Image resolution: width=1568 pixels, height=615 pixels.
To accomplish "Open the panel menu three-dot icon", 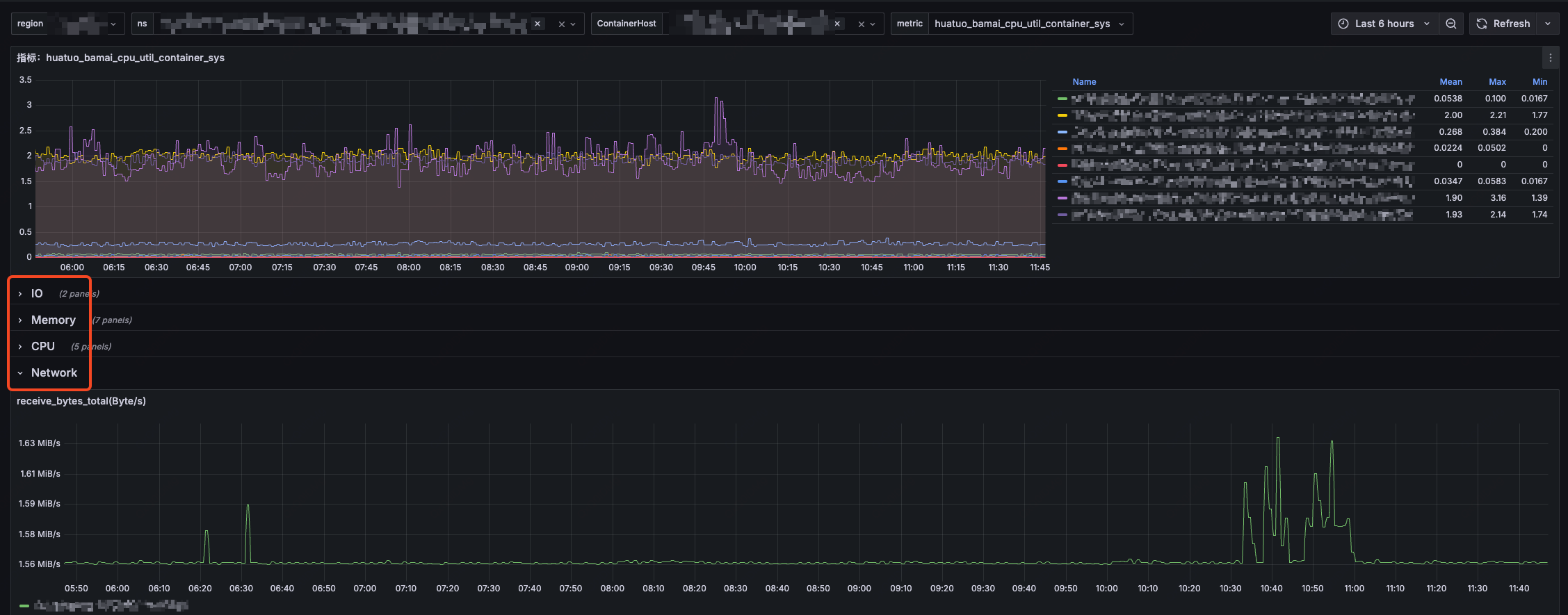I will coord(1550,58).
